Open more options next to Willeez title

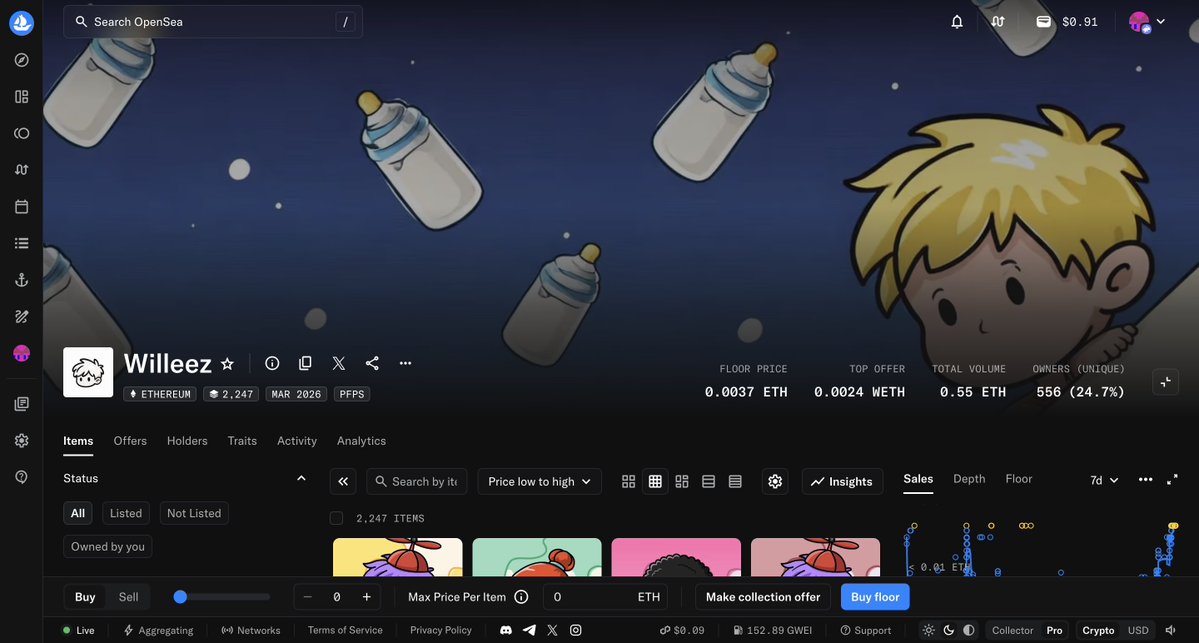pyautogui.click(x=405, y=363)
